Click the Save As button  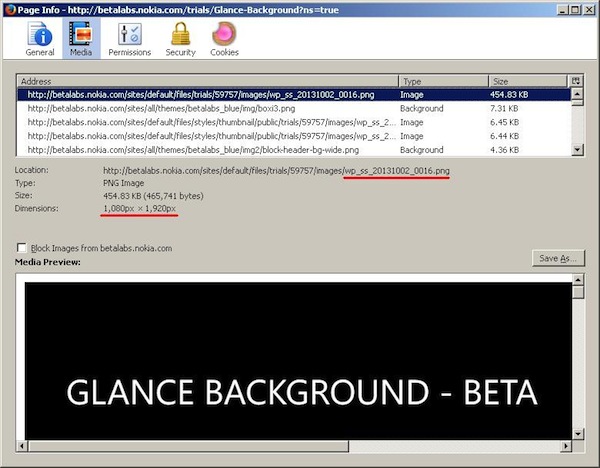[558, 258]
